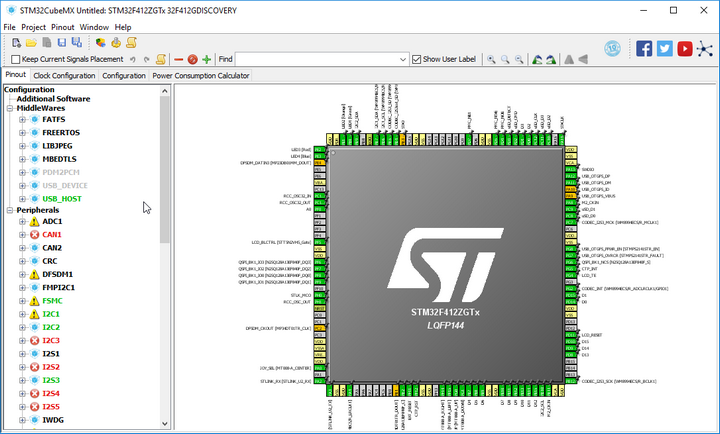Click the best-fit magnifier icon
Screen dimensions: 720x434
505,59
